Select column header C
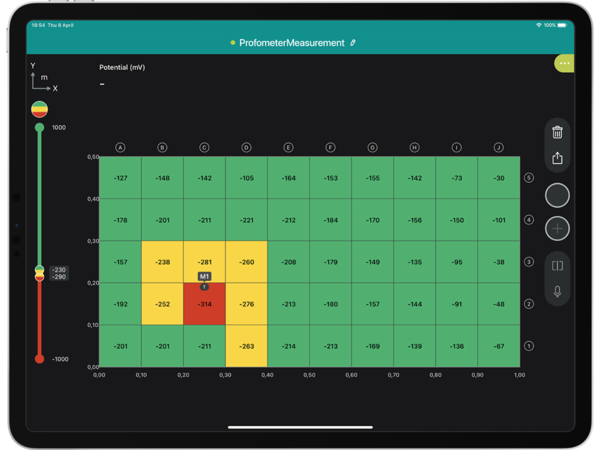Screen dimensions: 600x450 (204, 148)
